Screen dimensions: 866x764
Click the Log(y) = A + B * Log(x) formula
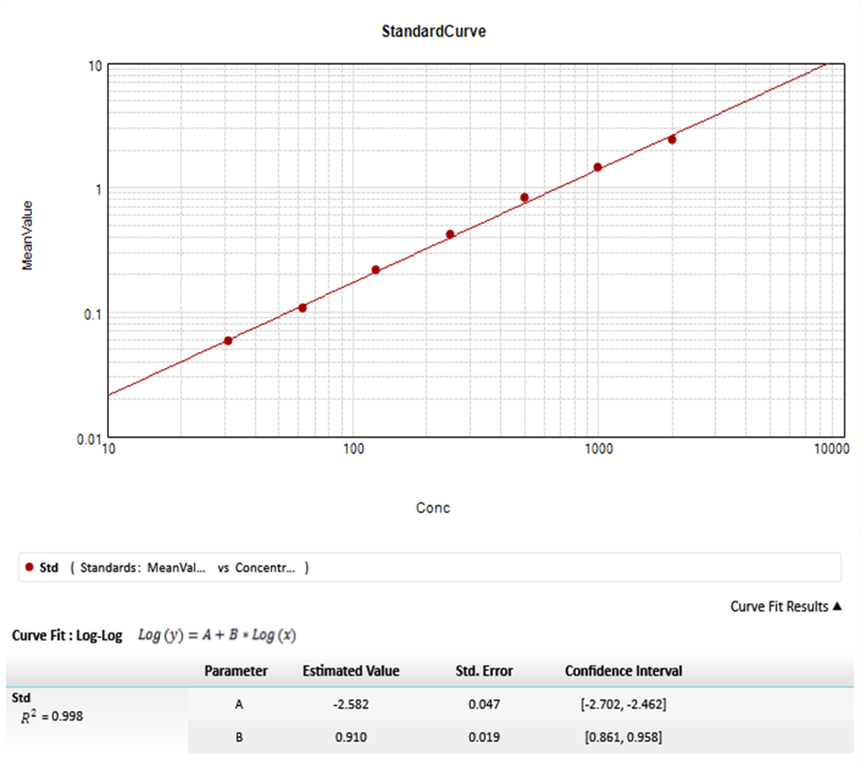217,635
